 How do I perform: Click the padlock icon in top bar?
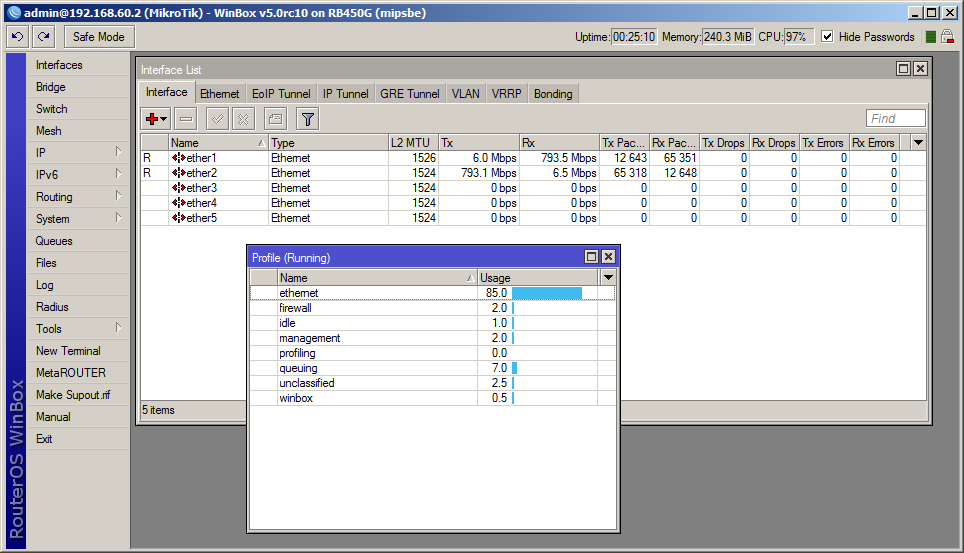947,37
